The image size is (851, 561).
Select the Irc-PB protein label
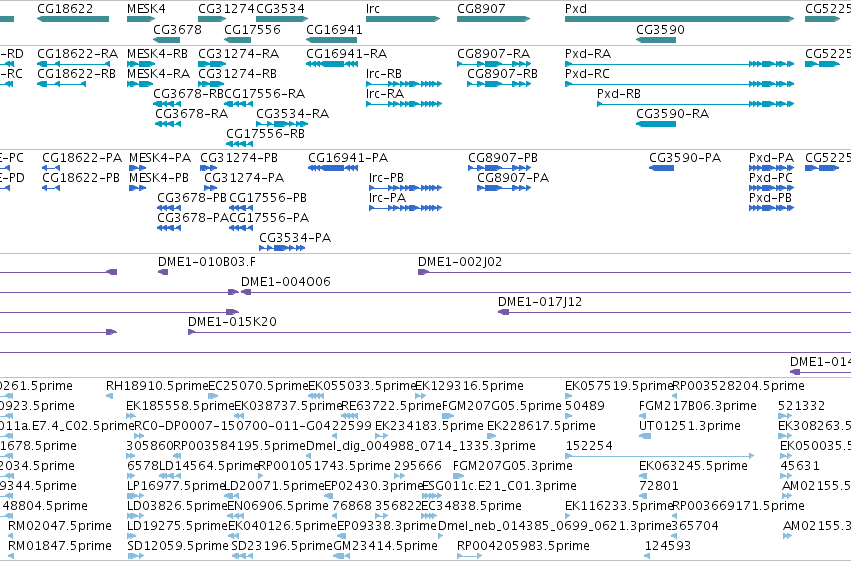[386, 178]
